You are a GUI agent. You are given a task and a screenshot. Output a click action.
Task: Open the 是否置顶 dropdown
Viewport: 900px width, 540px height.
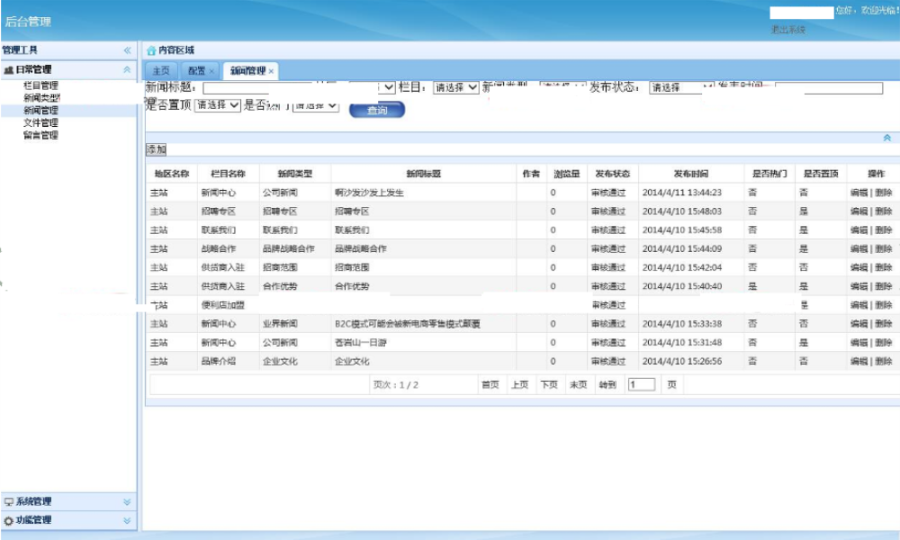[217, 105]
